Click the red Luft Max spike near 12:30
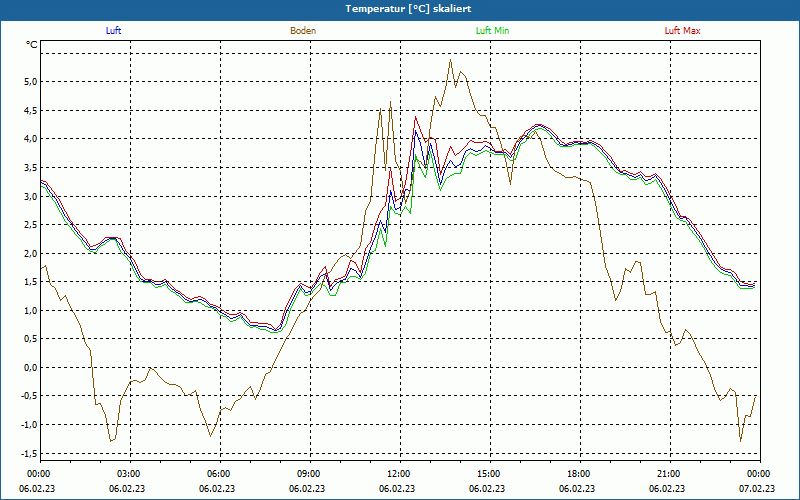 pyautogui.click(x=416, y=117)
